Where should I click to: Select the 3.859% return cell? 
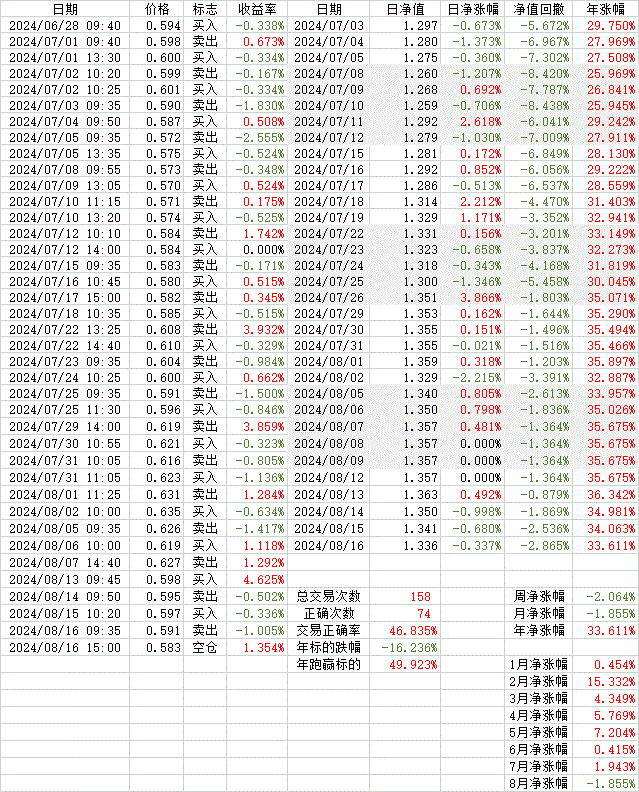263,426
